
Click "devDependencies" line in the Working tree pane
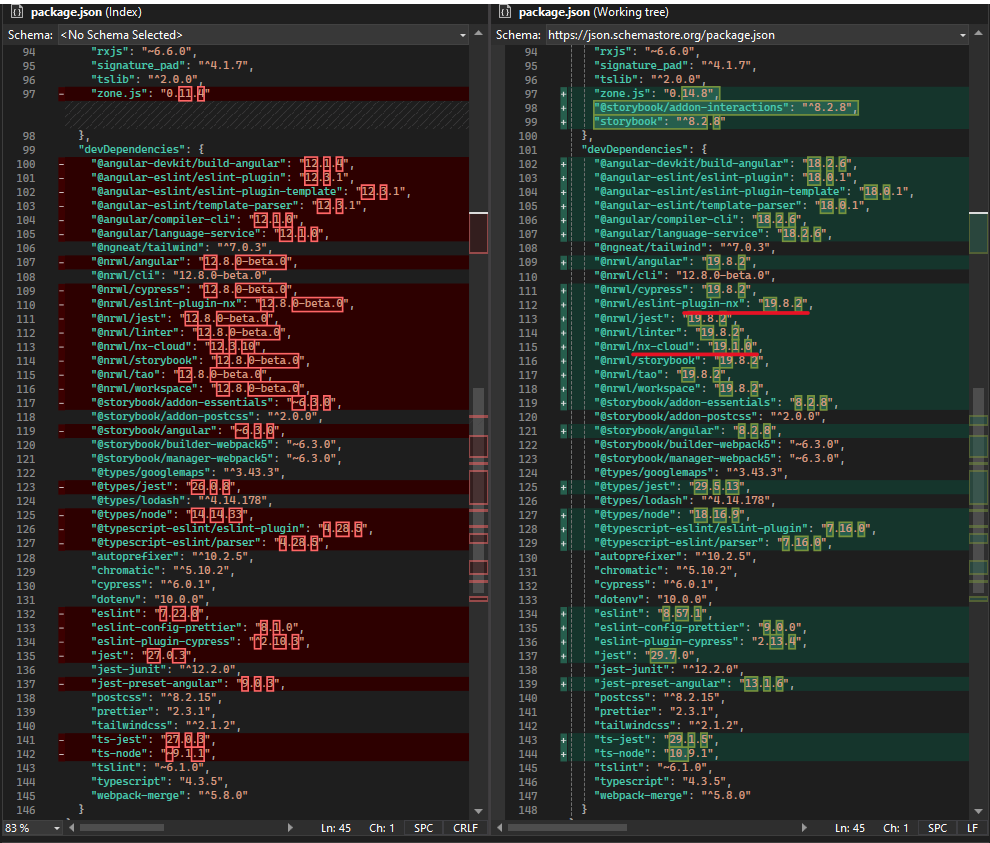coord(644,150)
